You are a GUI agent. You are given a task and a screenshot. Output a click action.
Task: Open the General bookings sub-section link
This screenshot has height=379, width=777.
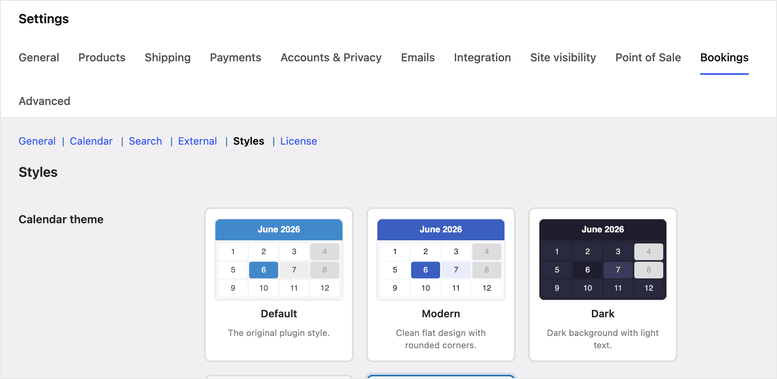[x=37, y=141]
